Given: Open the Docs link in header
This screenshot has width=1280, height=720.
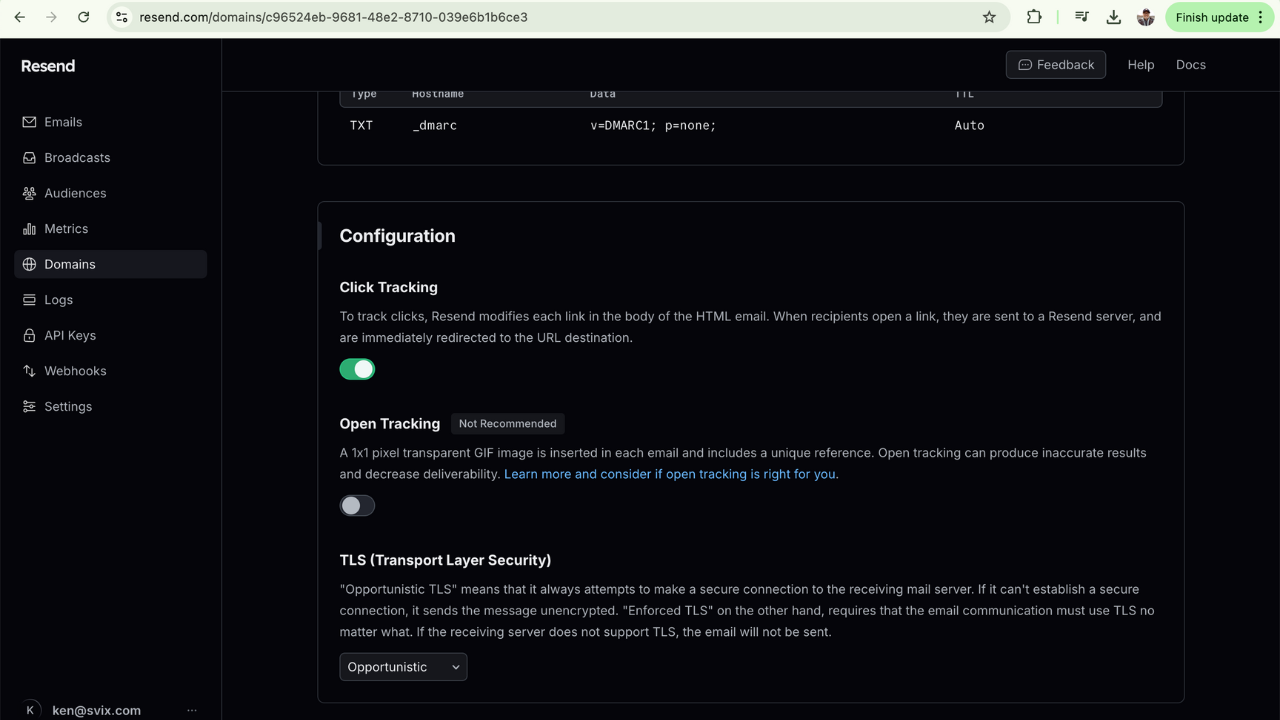Looking at the screenshot, I should (x=1190, y=65).
